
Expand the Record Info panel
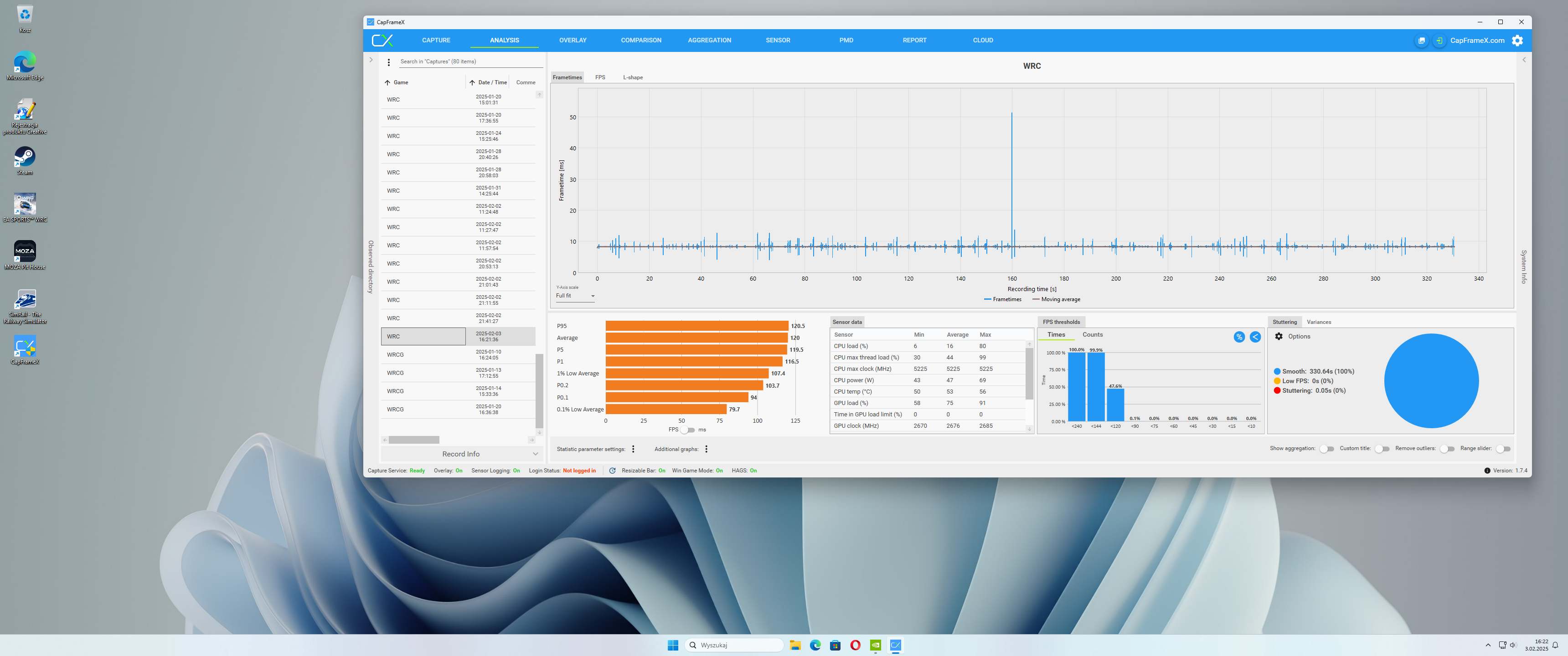[461, 454]
